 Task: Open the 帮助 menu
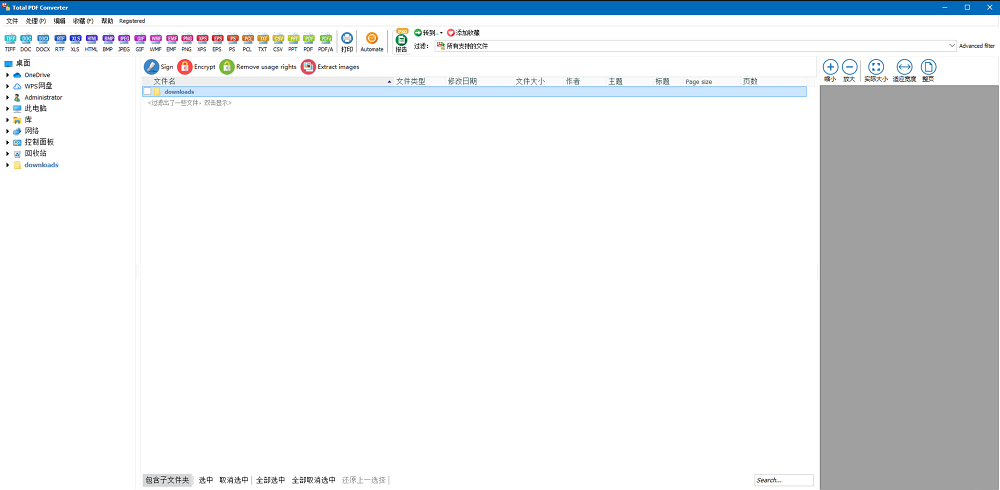pos(107,21)
